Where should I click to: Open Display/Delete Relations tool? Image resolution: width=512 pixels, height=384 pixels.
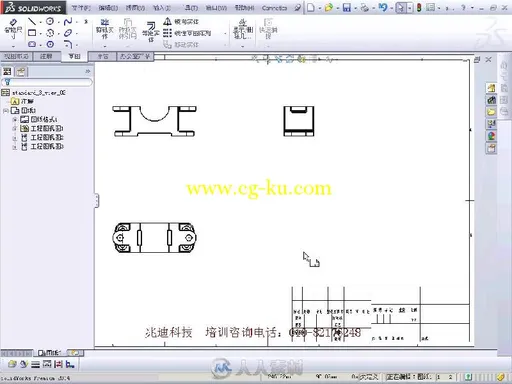click(243, 29)
